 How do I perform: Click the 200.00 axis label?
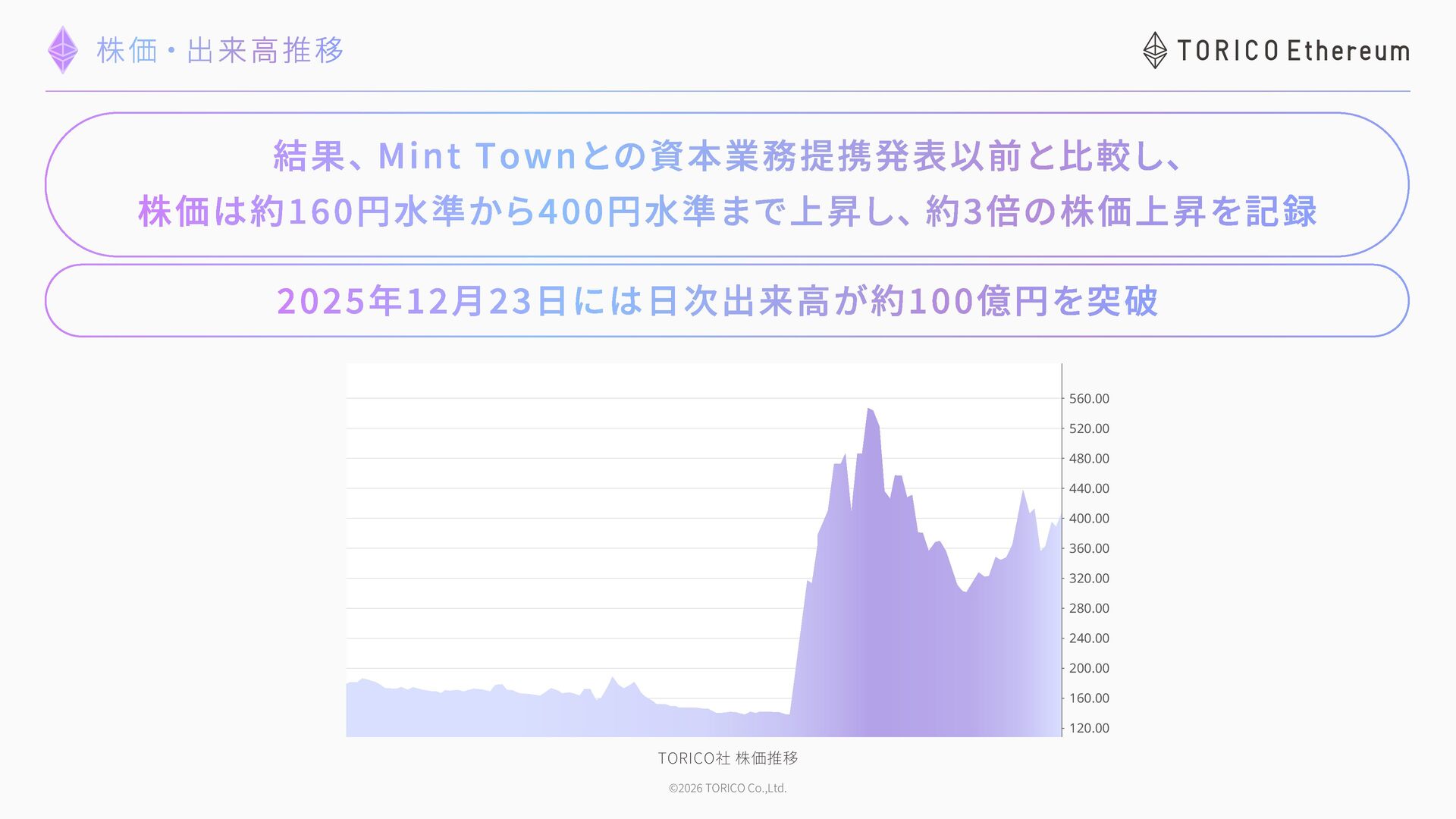[1088, 668]
